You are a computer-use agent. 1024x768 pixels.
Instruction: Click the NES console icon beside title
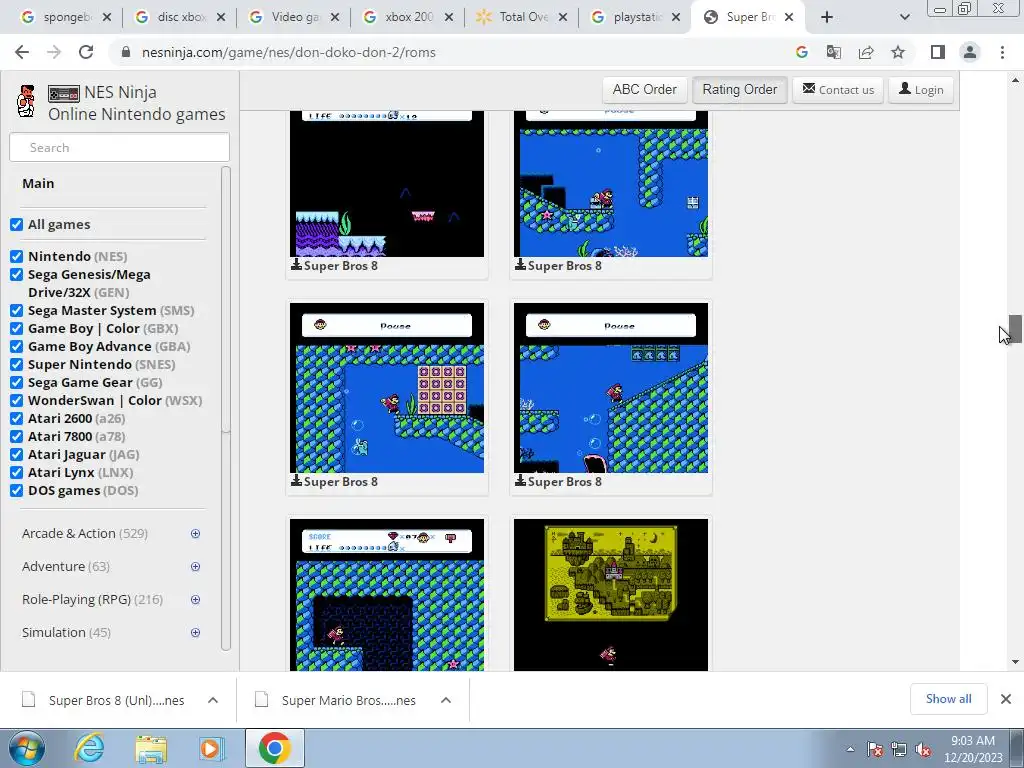point(64,94)
